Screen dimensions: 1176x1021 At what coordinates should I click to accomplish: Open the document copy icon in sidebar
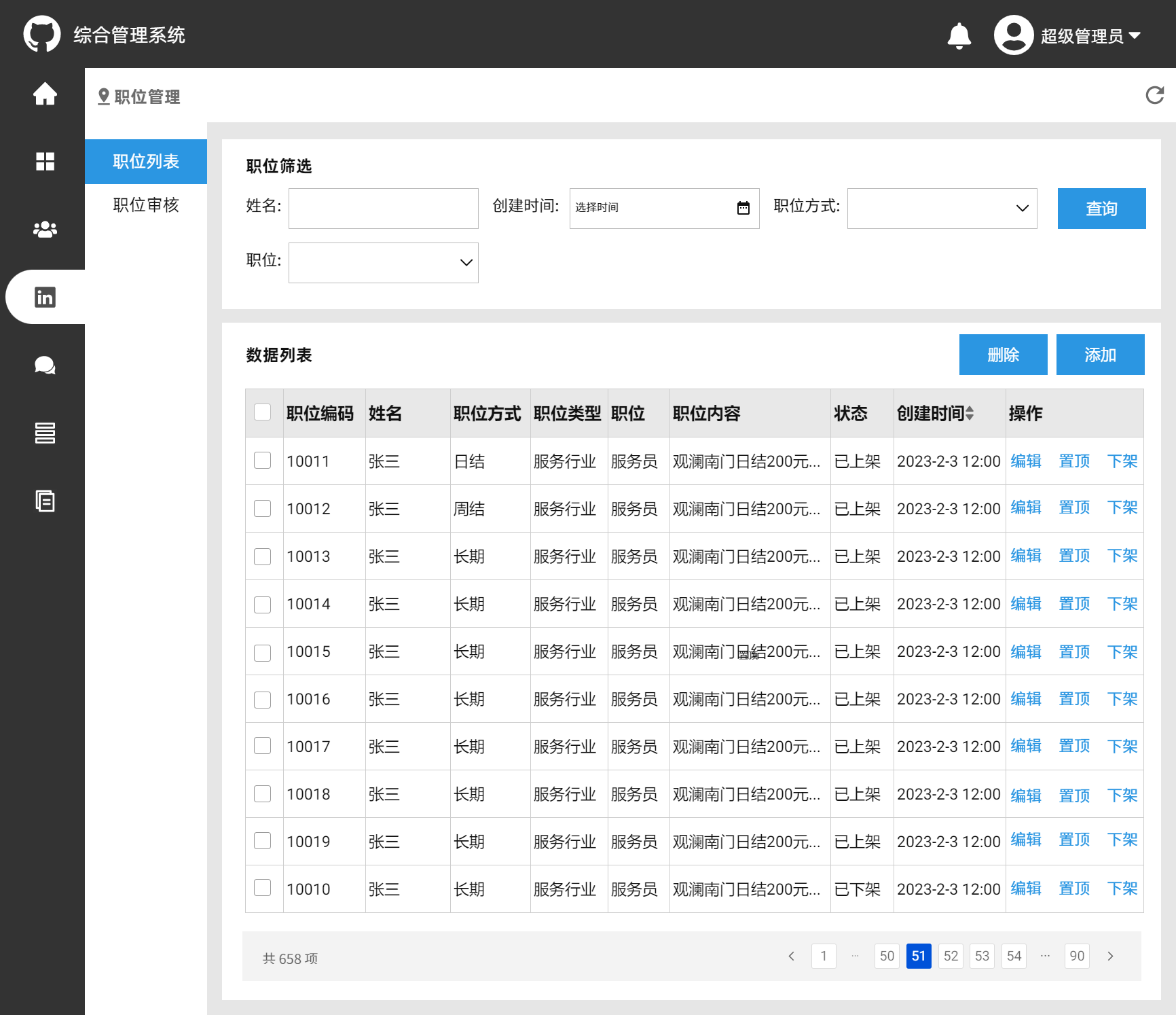tap(45, 501)
